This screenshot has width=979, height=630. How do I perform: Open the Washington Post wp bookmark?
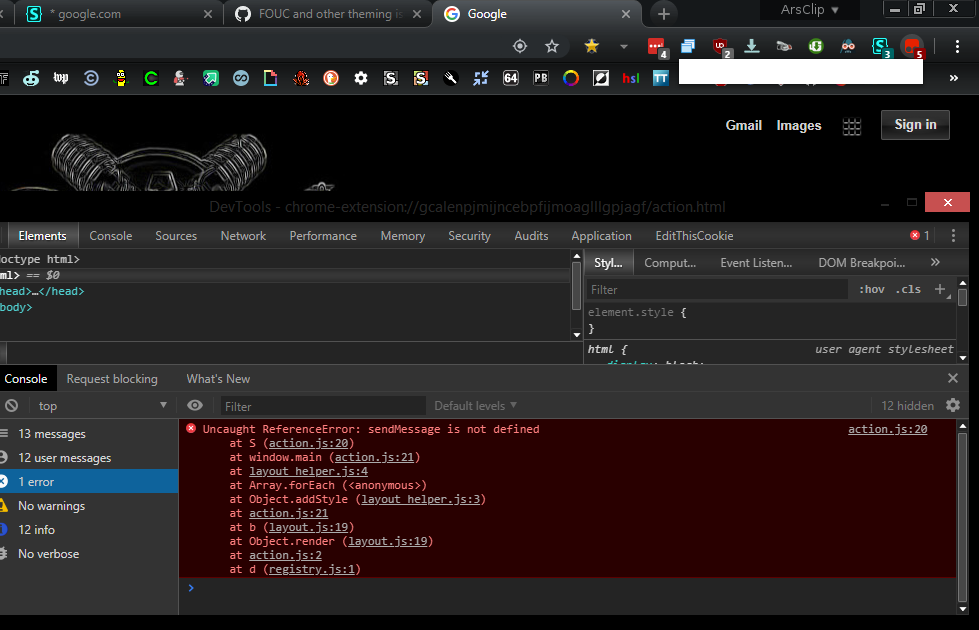[61, 78]
